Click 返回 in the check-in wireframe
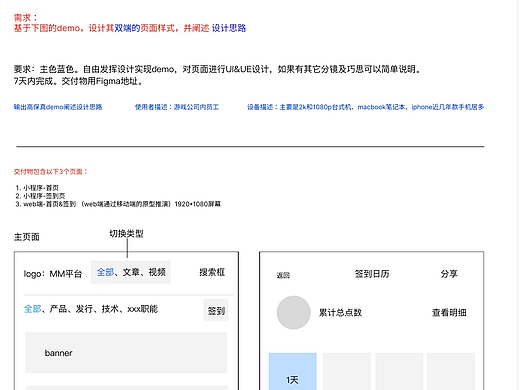 [283, 275]
